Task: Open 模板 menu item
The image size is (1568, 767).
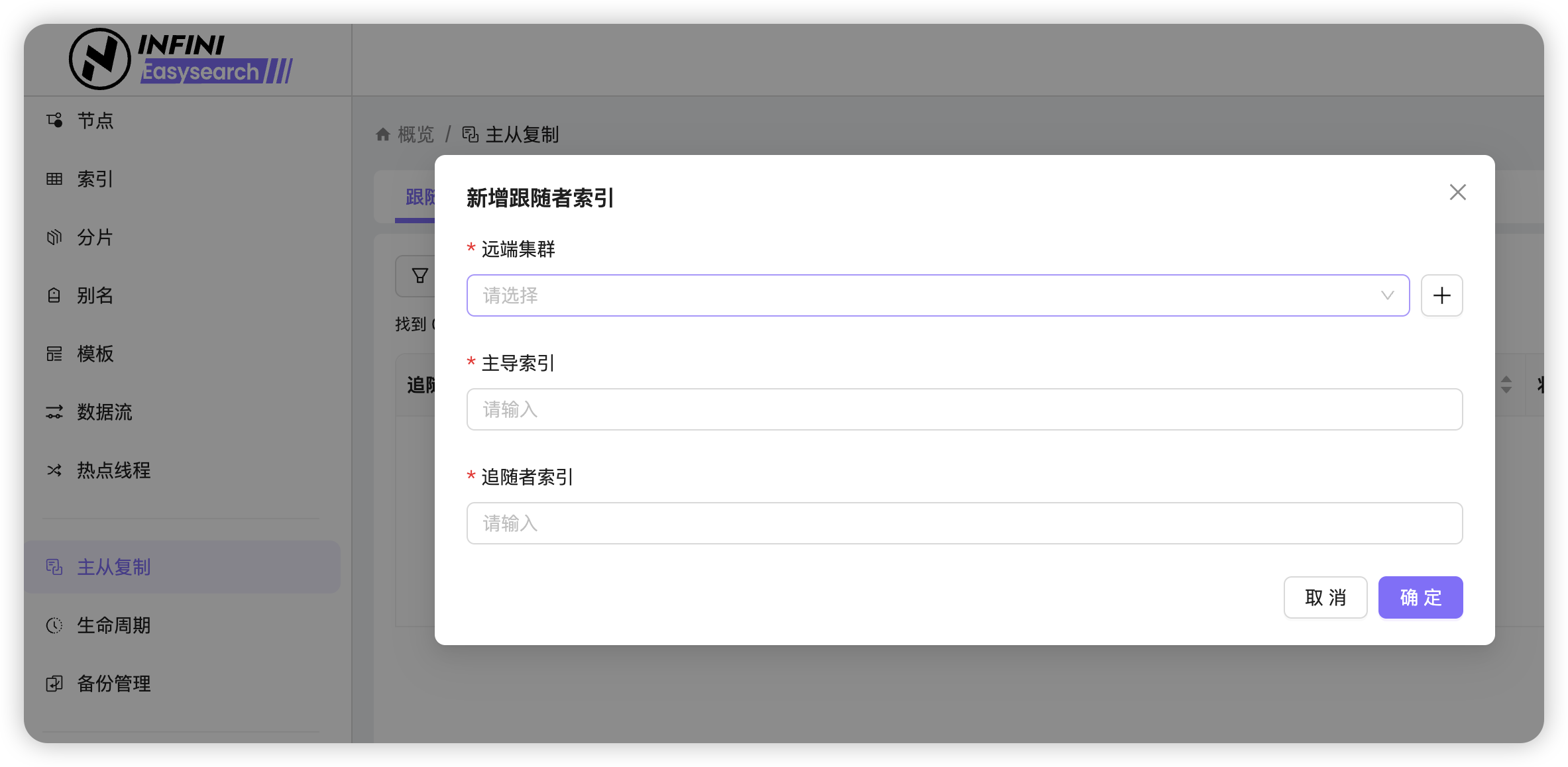Action: point(182,354)
